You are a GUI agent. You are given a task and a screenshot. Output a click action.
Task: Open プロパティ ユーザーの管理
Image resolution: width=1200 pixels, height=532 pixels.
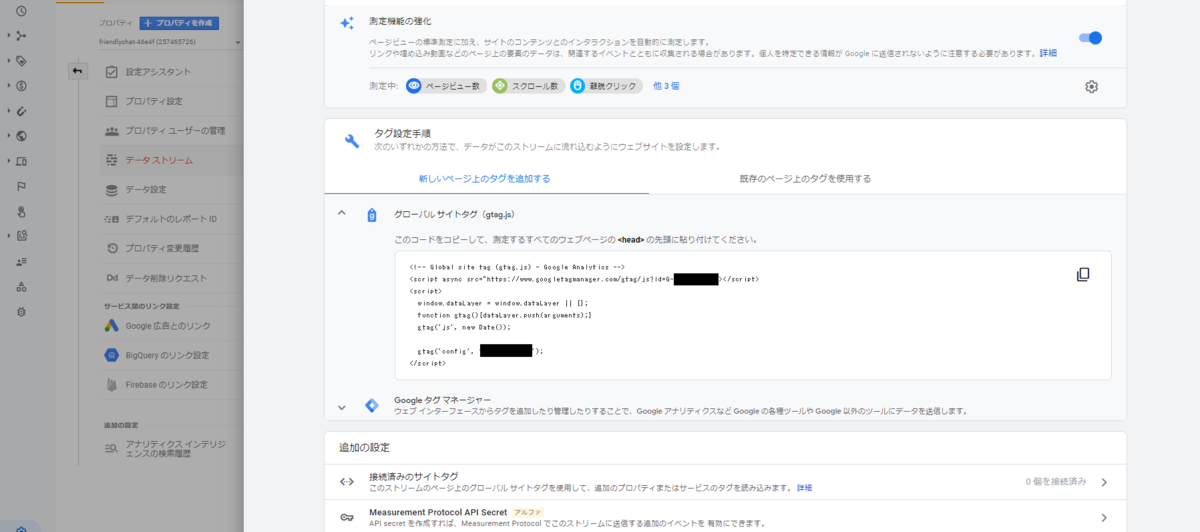click(x=172, y=131)
